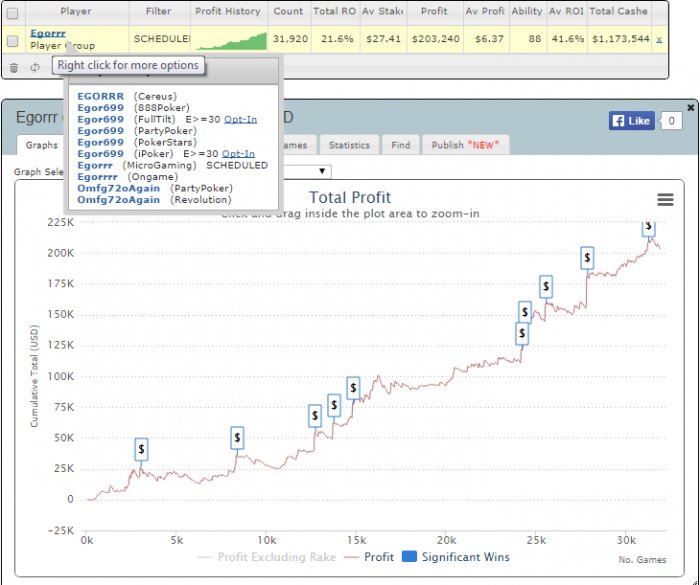Open the chart hamburger menu
Viewport: 700px width, 585px height.
click(x=665, y=200)
